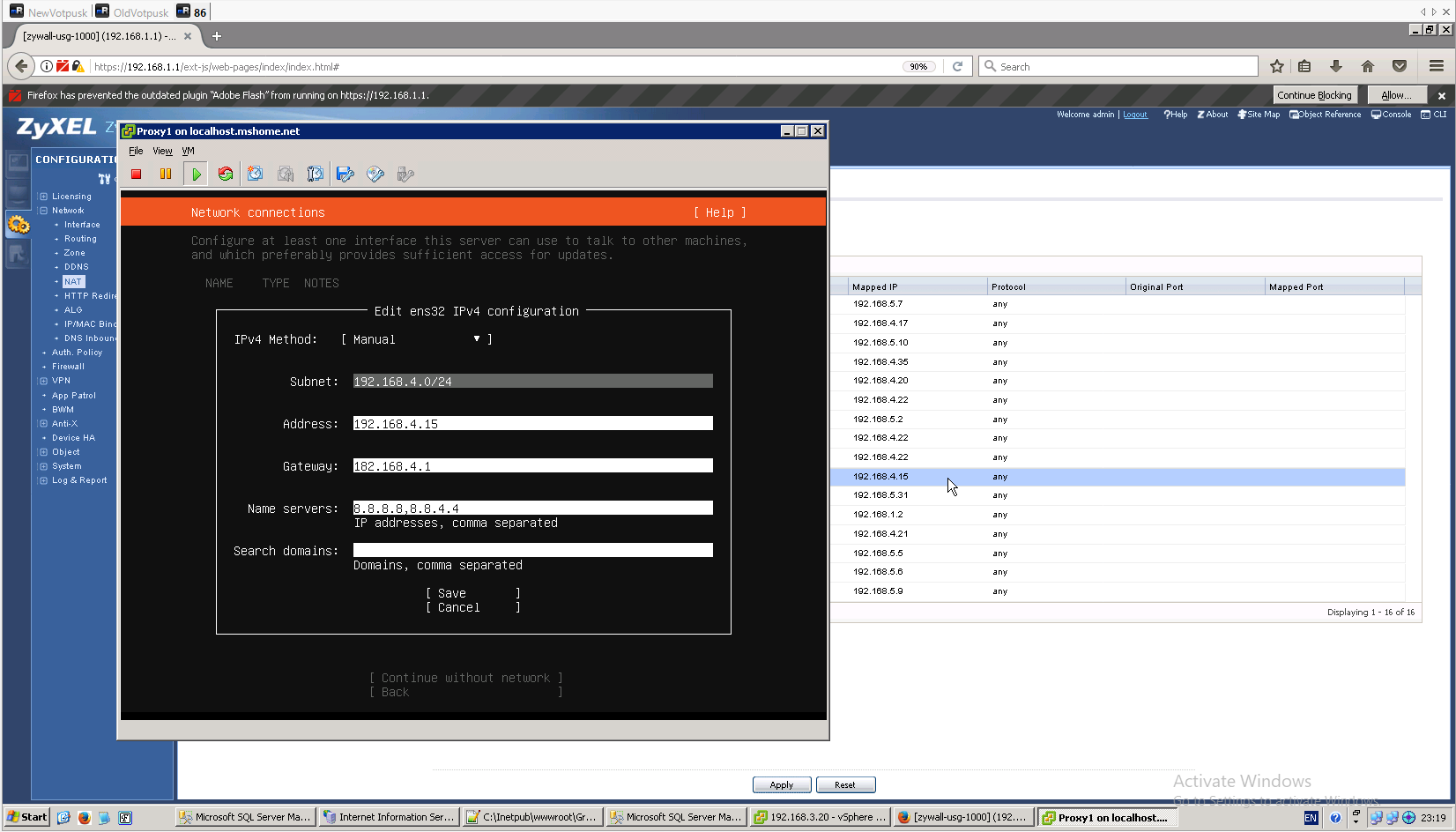Click Continue Blocking for Flash plugin
Screen dimensions: 1456x832
click(1314, 95)
